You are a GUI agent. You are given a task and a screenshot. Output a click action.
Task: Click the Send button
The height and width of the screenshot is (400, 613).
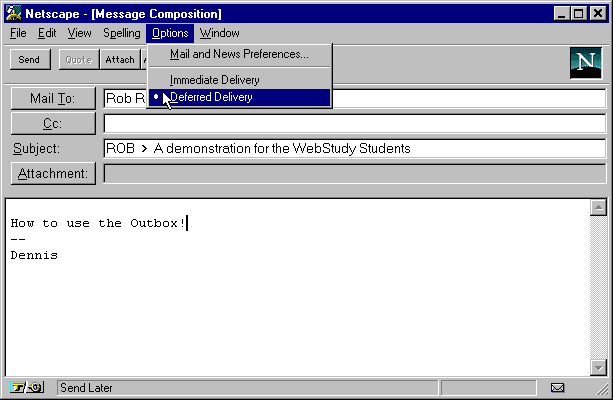[x=30, y=59]
